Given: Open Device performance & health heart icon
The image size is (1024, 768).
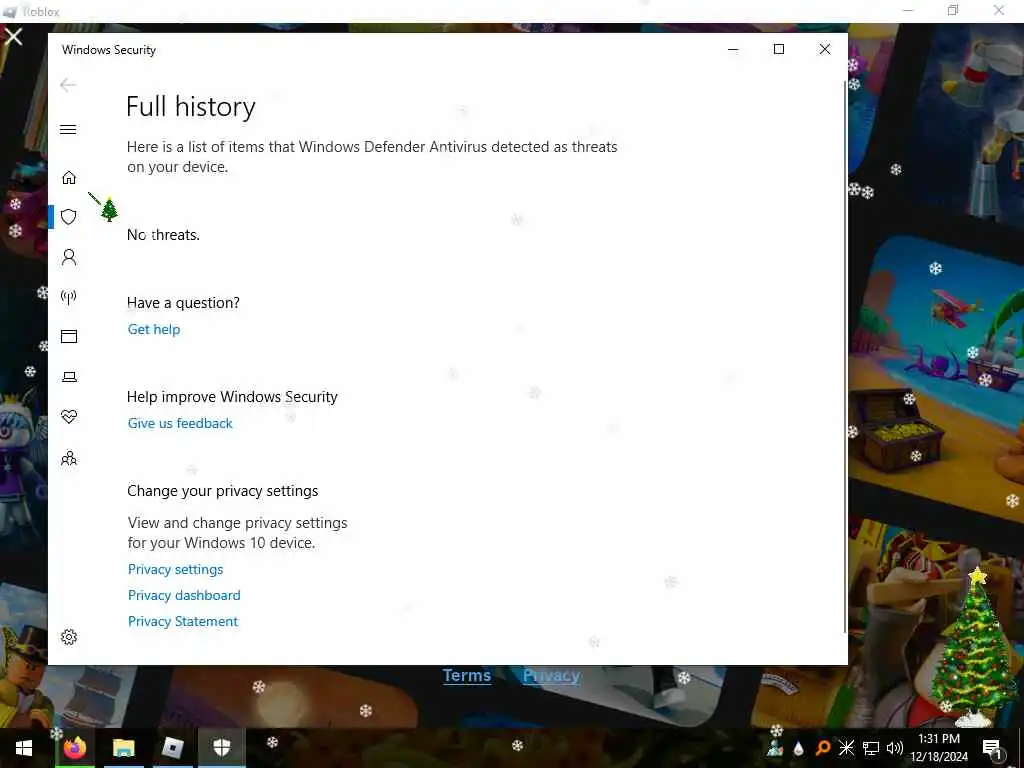Looking at the screenshot, I should pyautogui.click(x=69, y=417).
